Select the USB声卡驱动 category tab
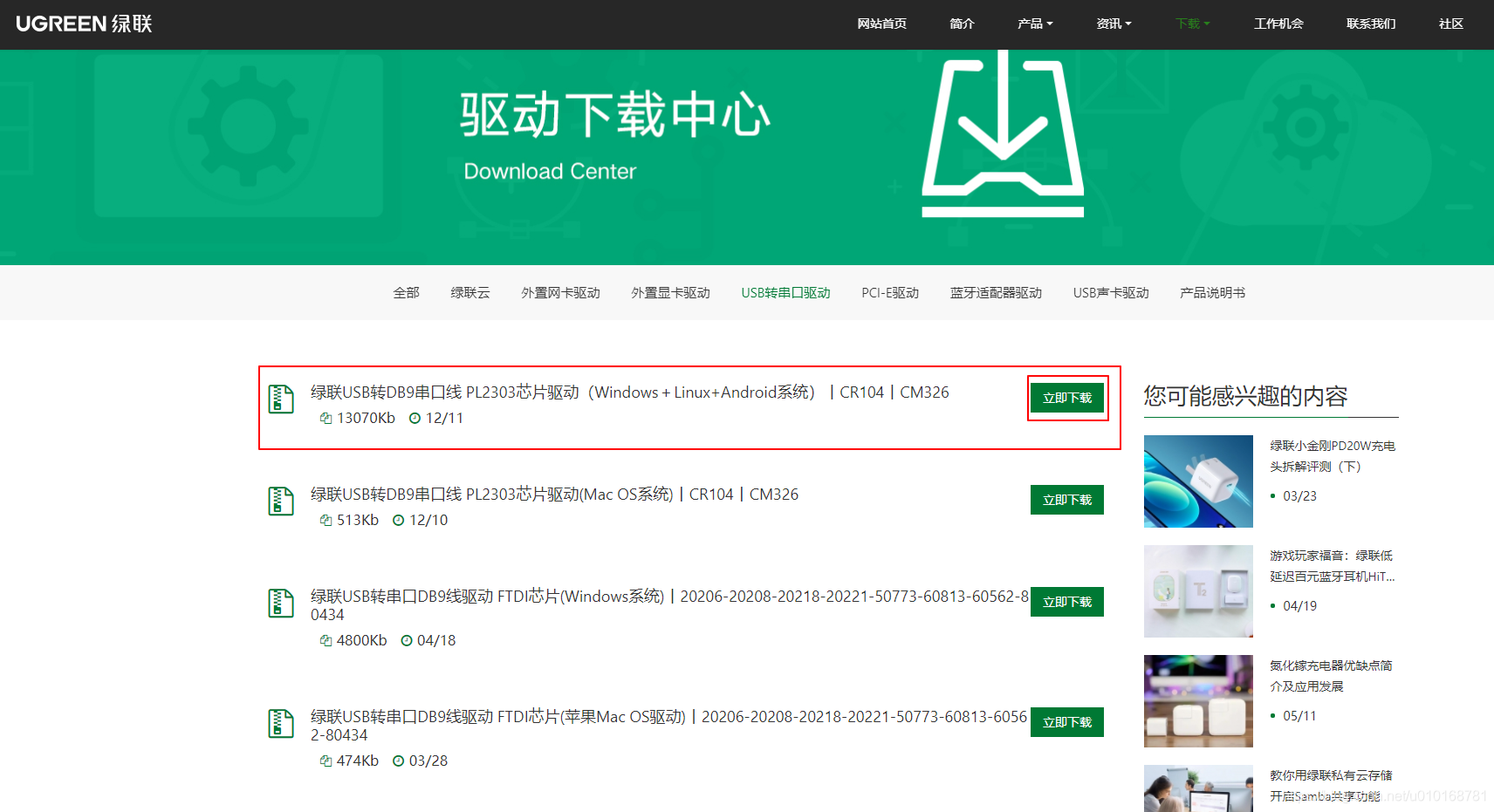Viewport: 1494px width, 812px height. coord(1111,293)
